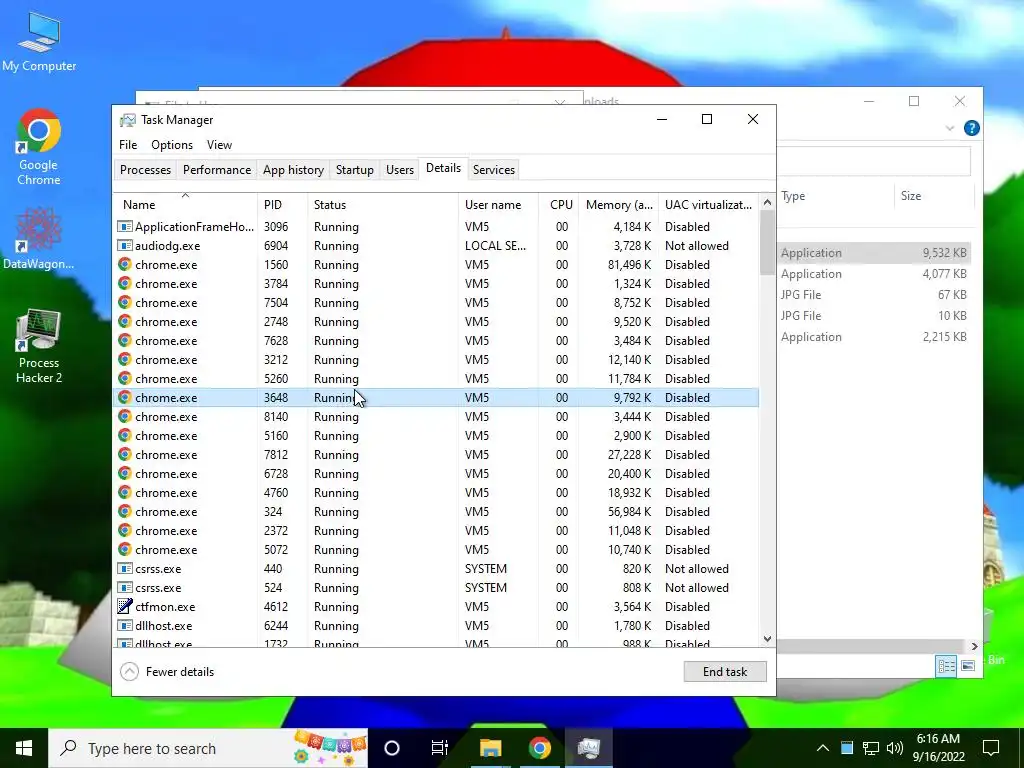
Task: Switch to the App history tab
Action: coord(293,170)
